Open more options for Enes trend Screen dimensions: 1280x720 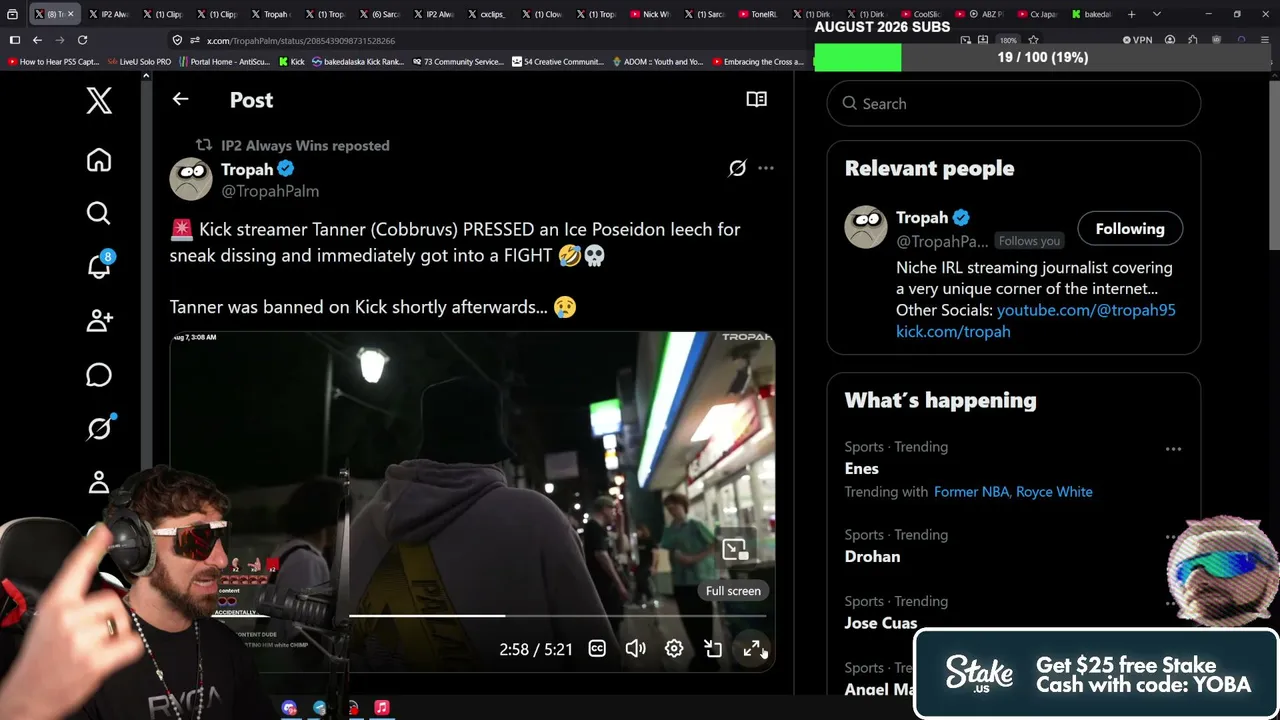tap(1173, 449)
